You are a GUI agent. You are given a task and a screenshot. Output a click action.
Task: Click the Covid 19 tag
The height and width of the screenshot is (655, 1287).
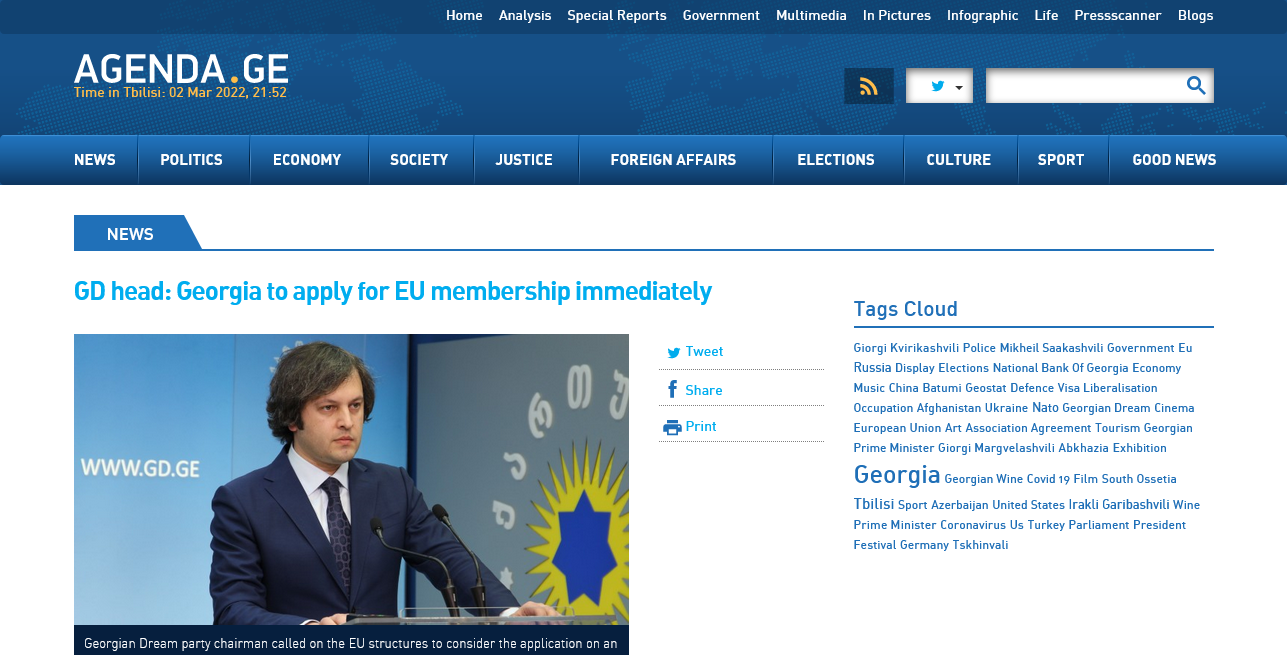1048,480
